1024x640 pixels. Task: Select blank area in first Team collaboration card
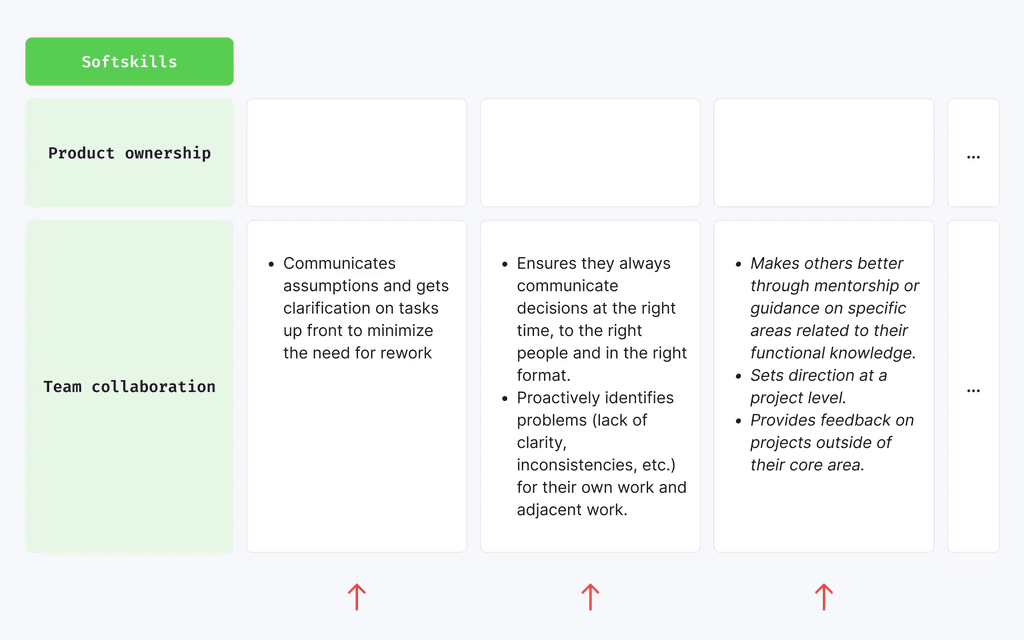(x=357, y=457)
